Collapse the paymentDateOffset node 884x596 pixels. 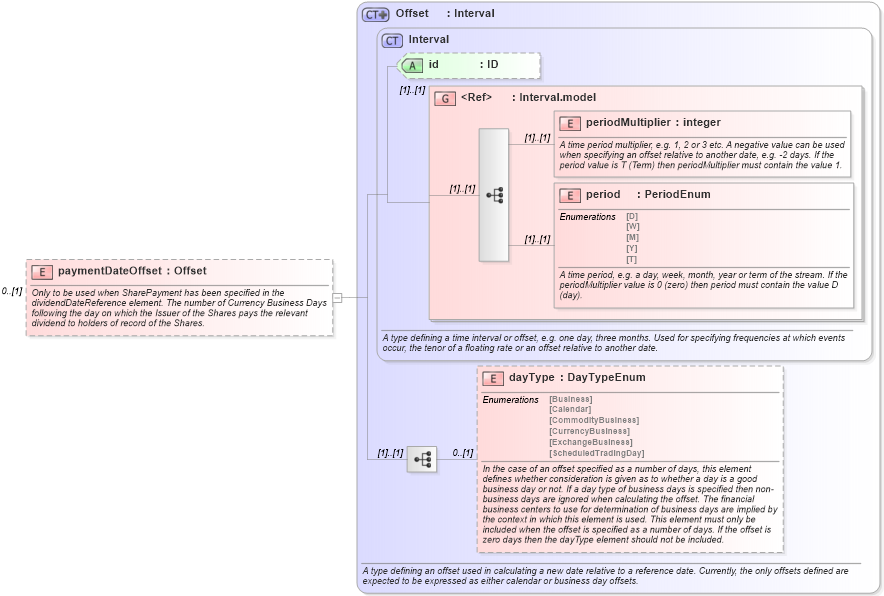coord(337,298)
